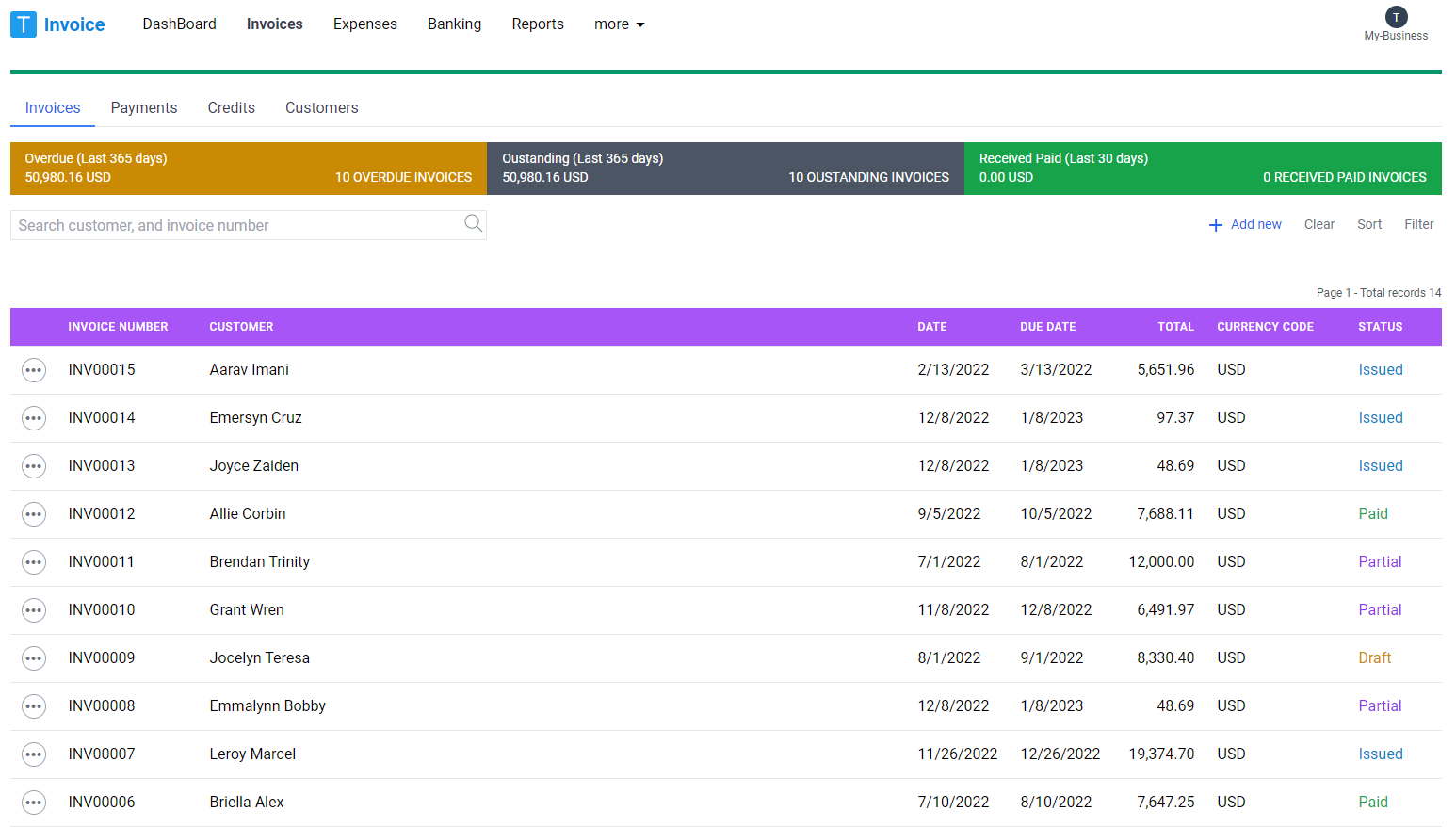Open the three-dot menu for INV00010
Screen dimensions: 1456x827
[x=34, y=610]
